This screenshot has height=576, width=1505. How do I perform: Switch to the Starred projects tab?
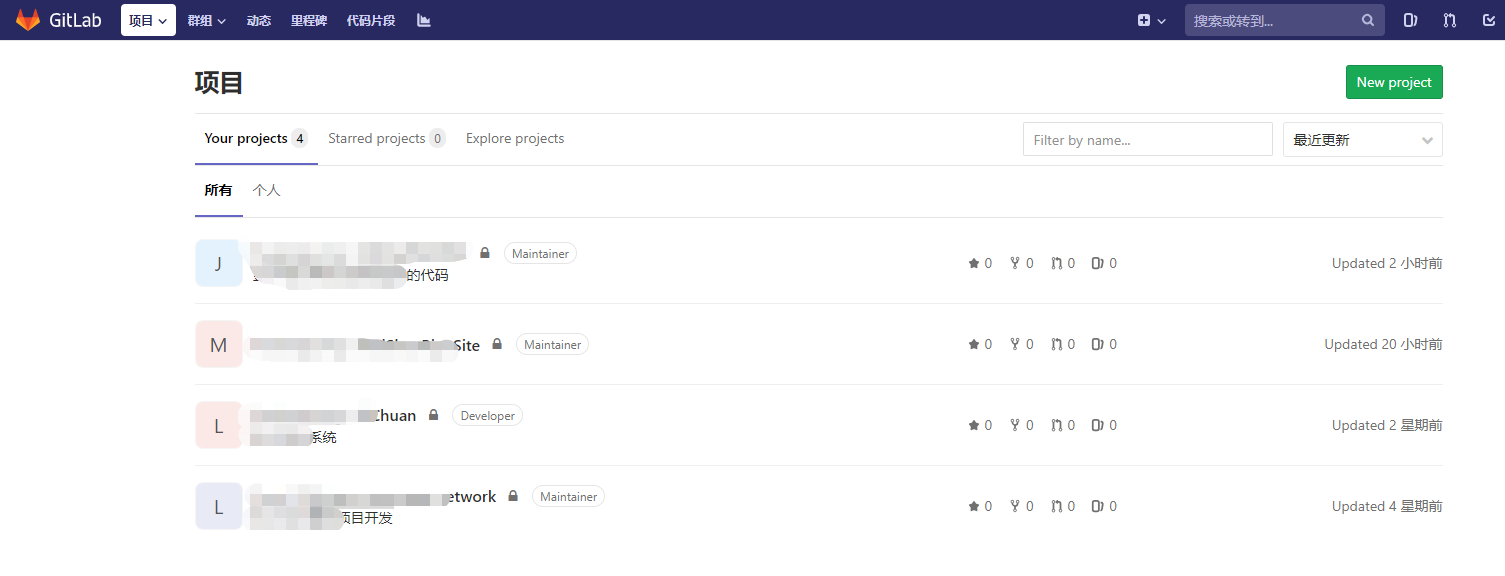(x=386, y=139)
